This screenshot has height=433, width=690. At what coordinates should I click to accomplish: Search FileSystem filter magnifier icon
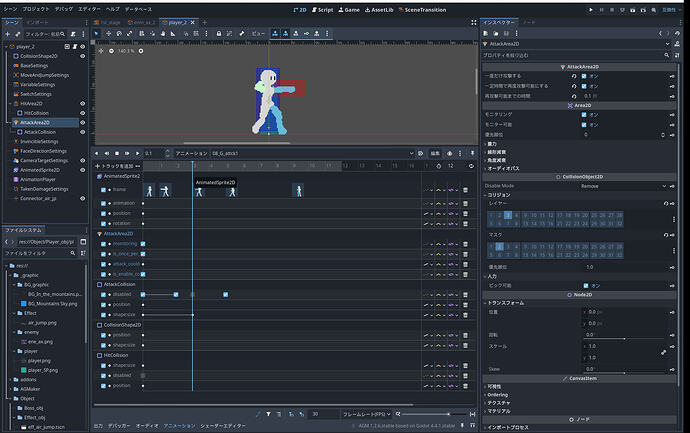[x=73, y=253]
